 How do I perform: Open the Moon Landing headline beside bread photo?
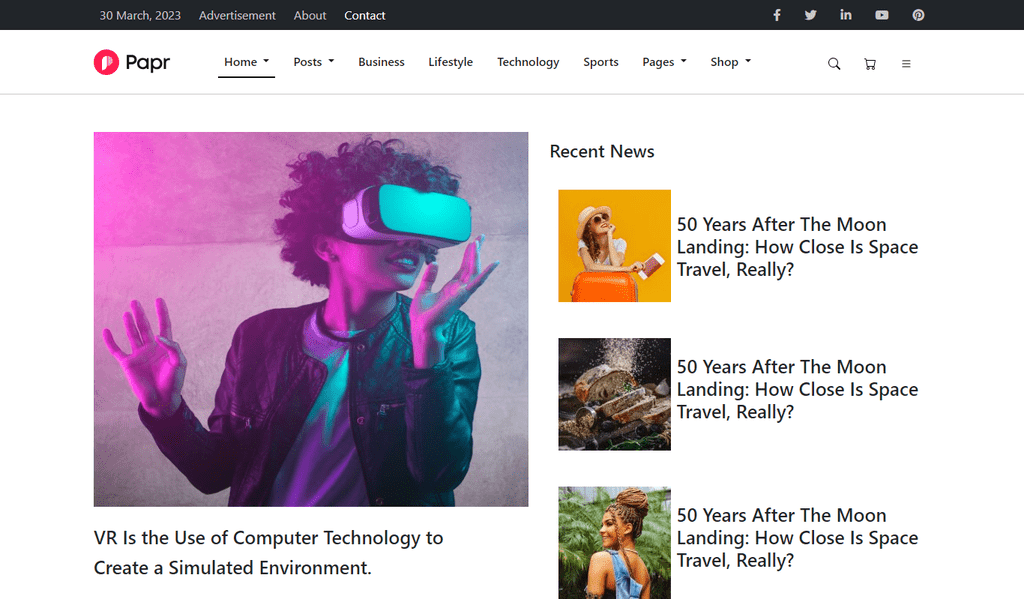pyautogui.click(x=797, y=389)
